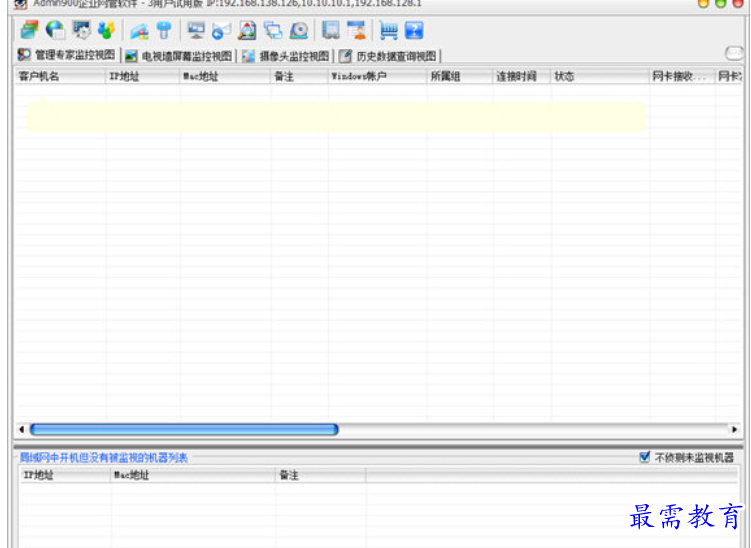
Task: Click the monitor screen toolbar icon
Action: coord(196,31)
